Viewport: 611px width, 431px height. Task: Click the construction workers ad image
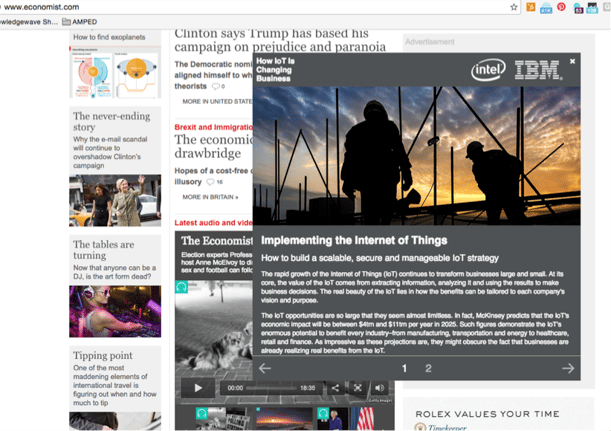point(417,155)
